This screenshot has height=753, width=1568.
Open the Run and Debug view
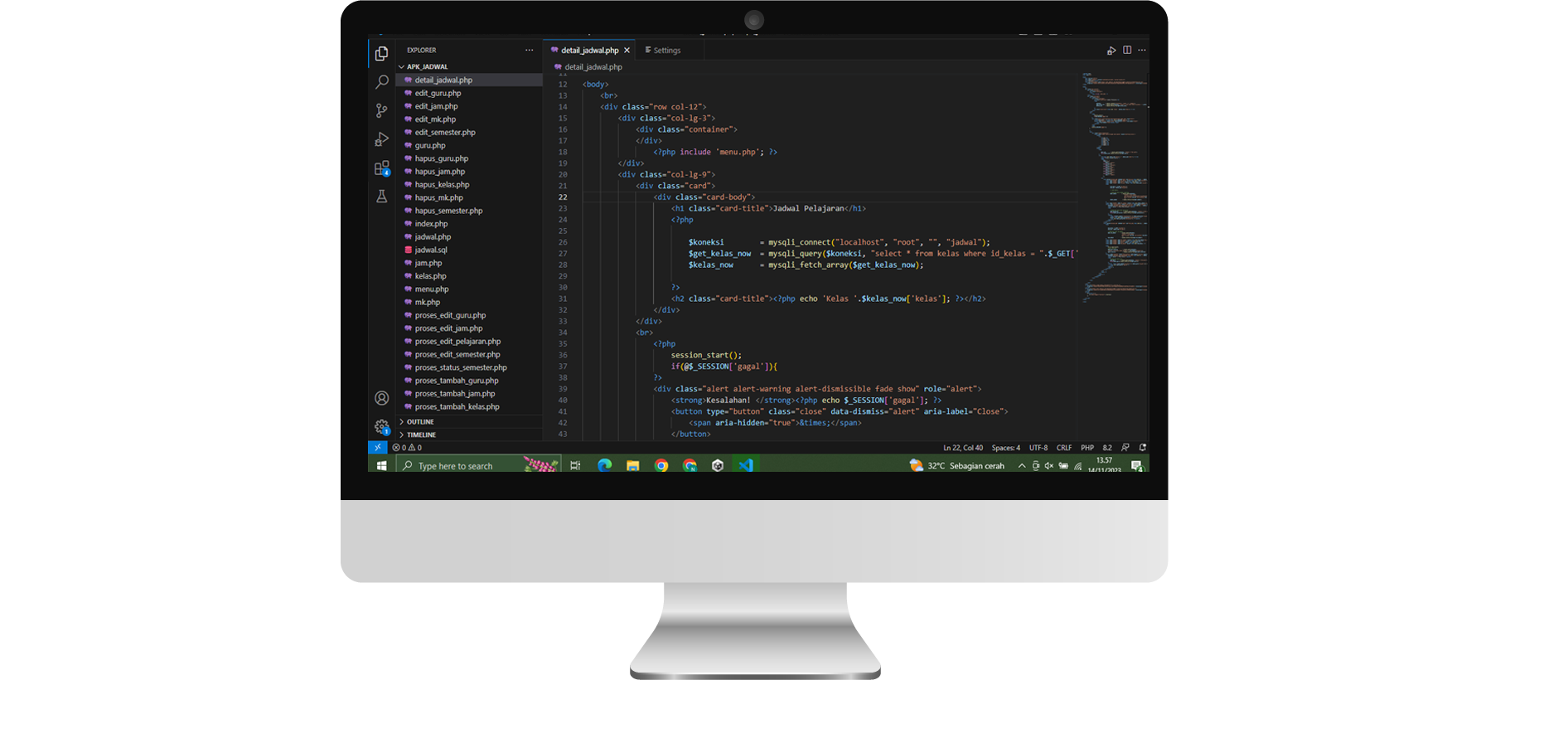[381, 138]
